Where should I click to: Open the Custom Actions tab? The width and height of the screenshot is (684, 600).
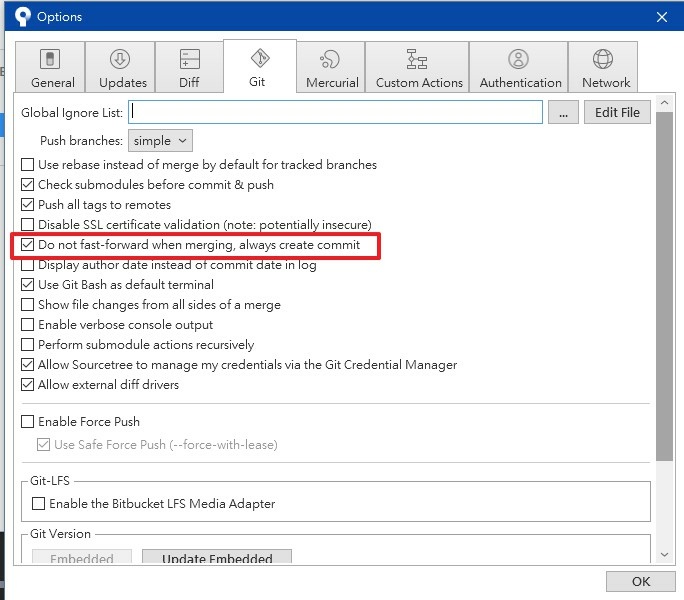pyautogui.click(x=417, y=67)
